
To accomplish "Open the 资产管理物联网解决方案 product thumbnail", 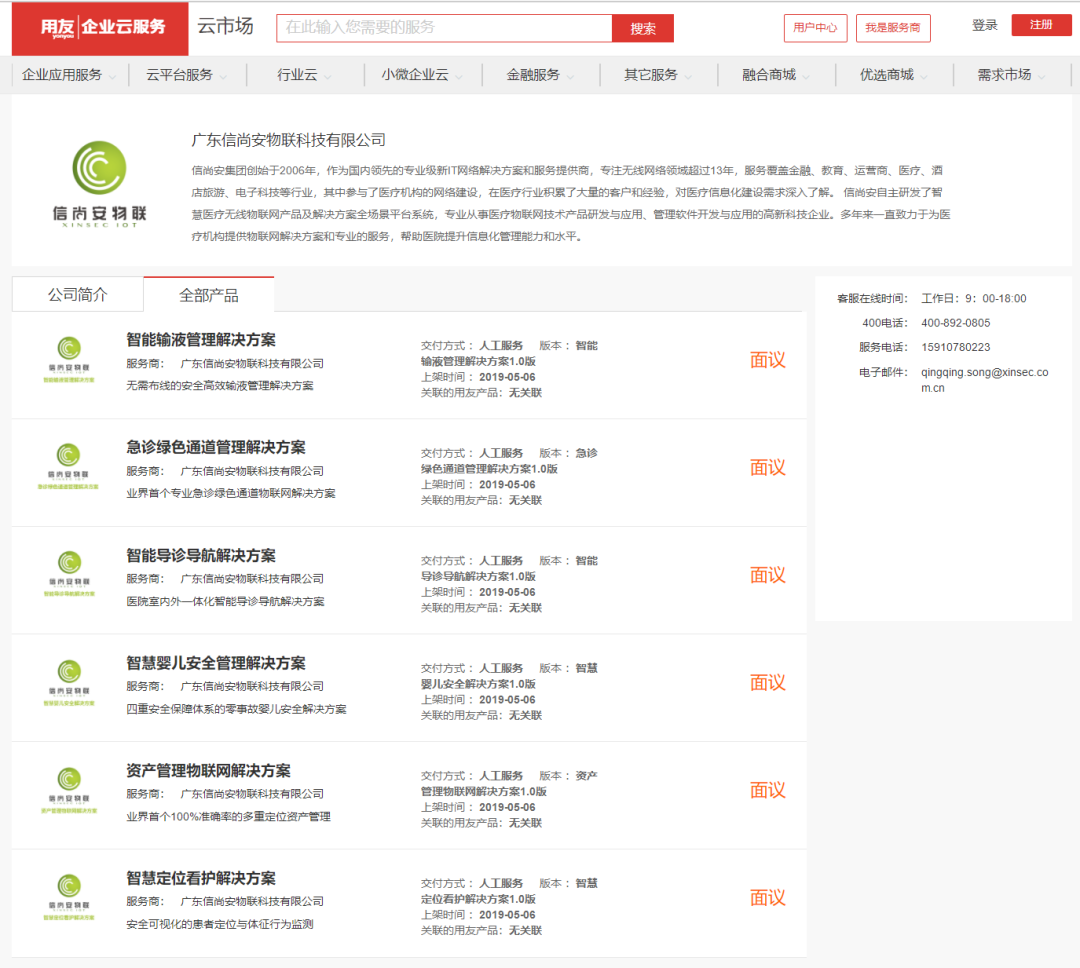I will pos(69,790).
